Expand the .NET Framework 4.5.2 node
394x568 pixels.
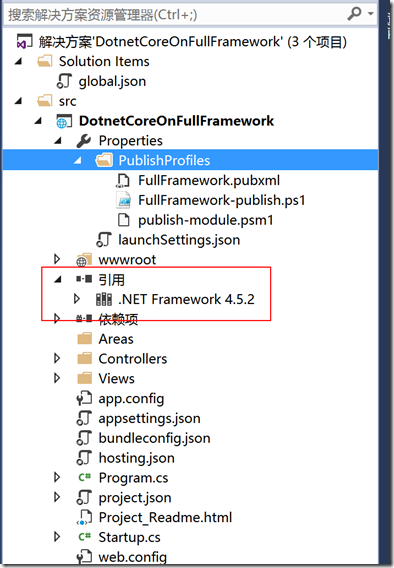[77, 299]
